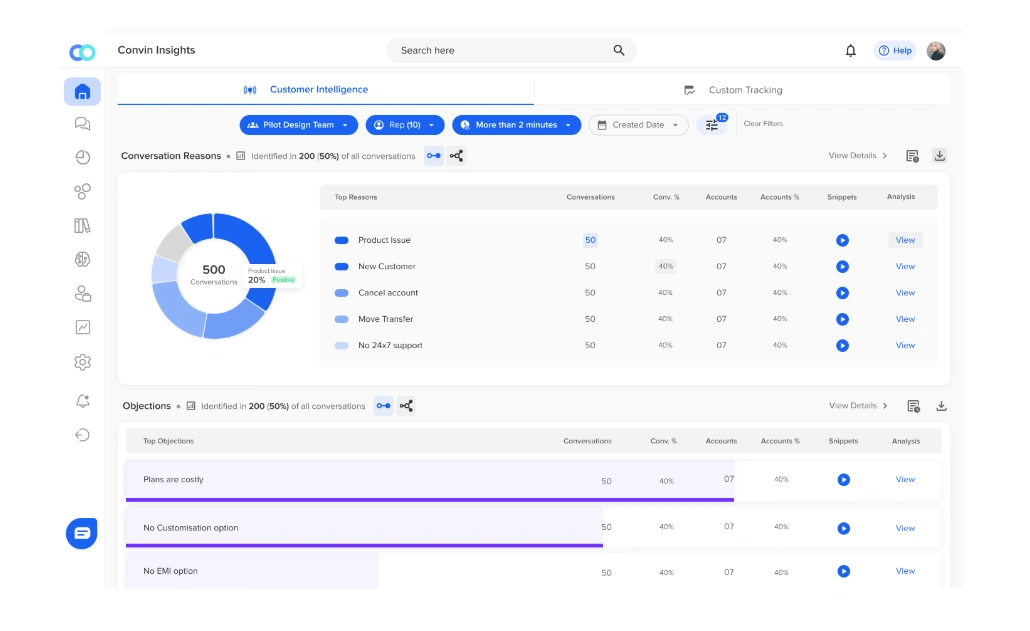Toggle the pill view switch beside Conversation Reasons
This screenshot has height=631, width=1030.
click(433, 156)
